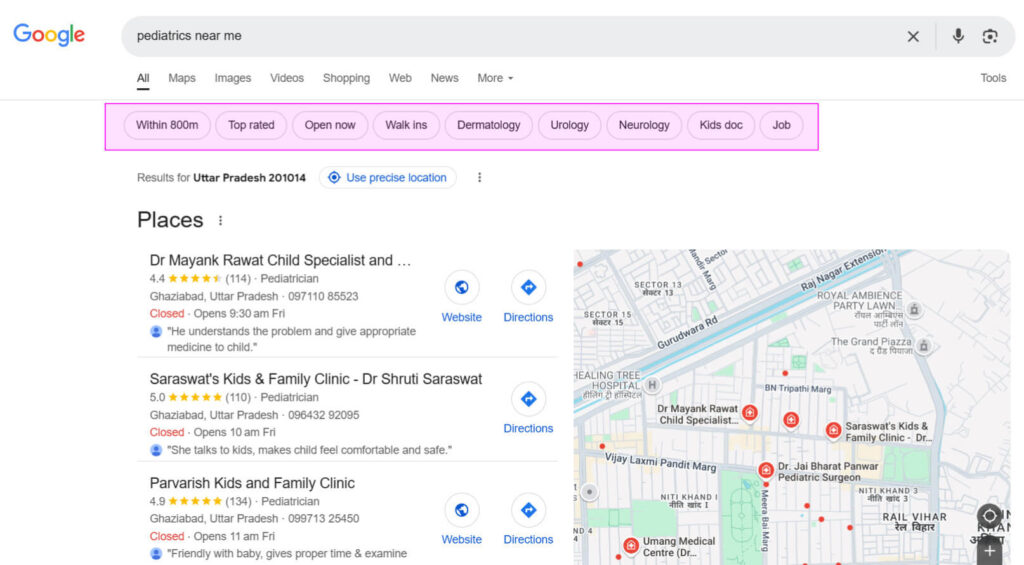Select the Urology filter chip
The height and width of the screenshot is (565, 1024).
pos(569,125)
